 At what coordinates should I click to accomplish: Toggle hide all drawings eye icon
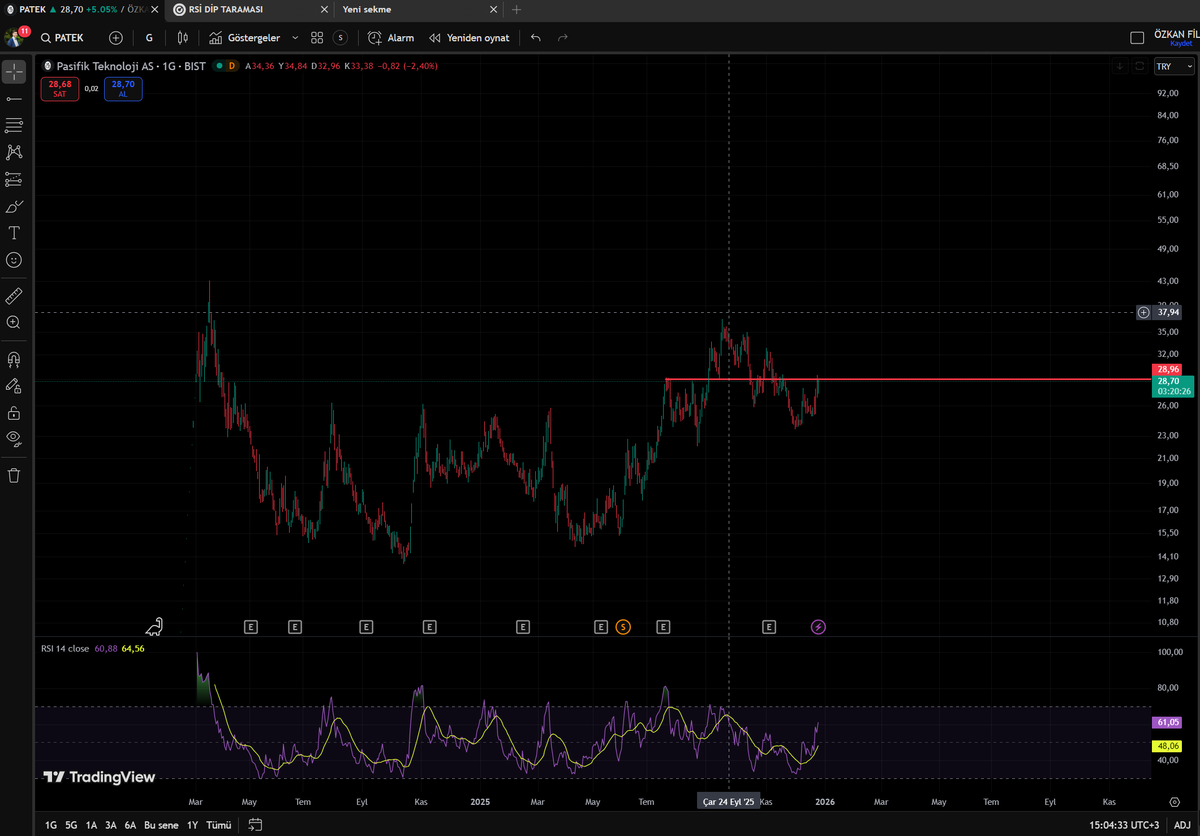(14, 438)
